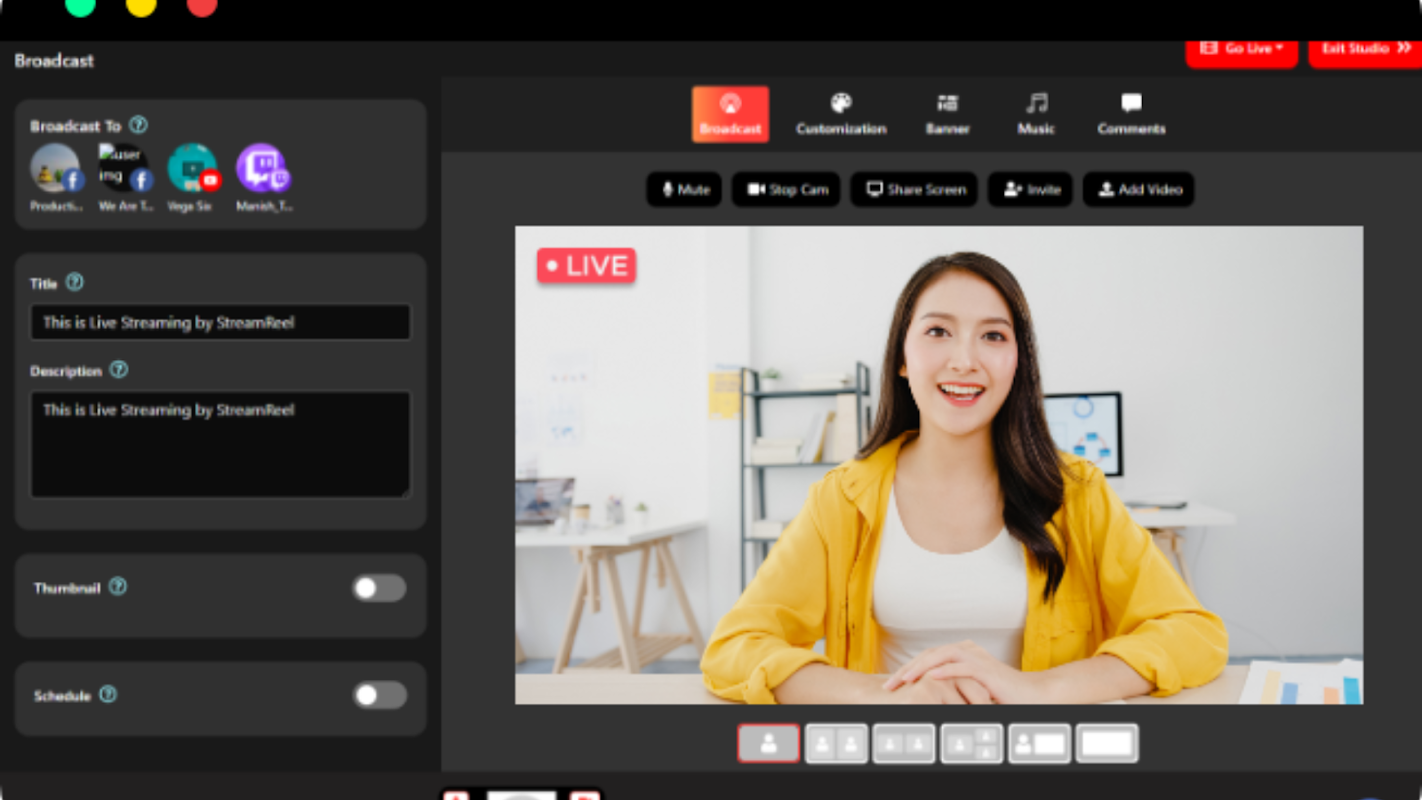Click the Share Screen button
Screen dimensions: 1422x800
[x=915, y=189]
